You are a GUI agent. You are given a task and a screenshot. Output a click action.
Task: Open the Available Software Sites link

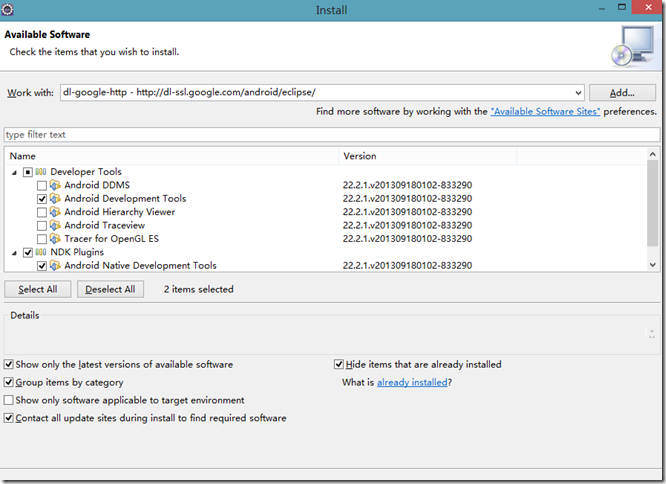545,111
